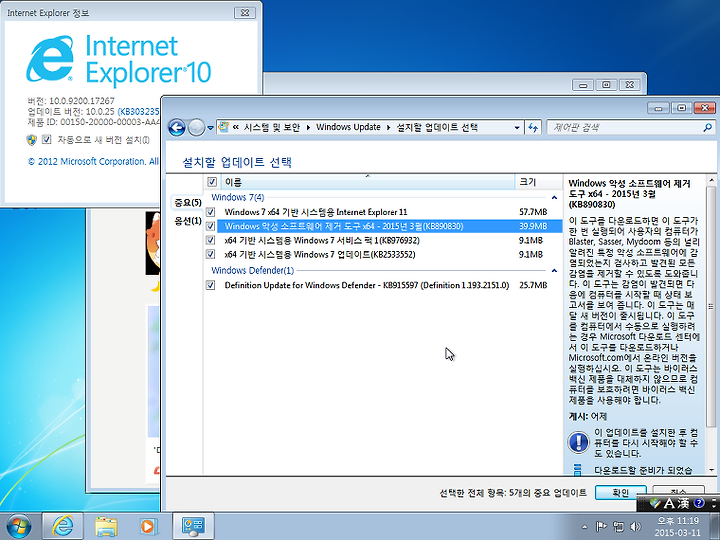The image size is (720, 540).
Task: Close the Internet Explorer 정보 dialog
Action: tap(245, 13)
